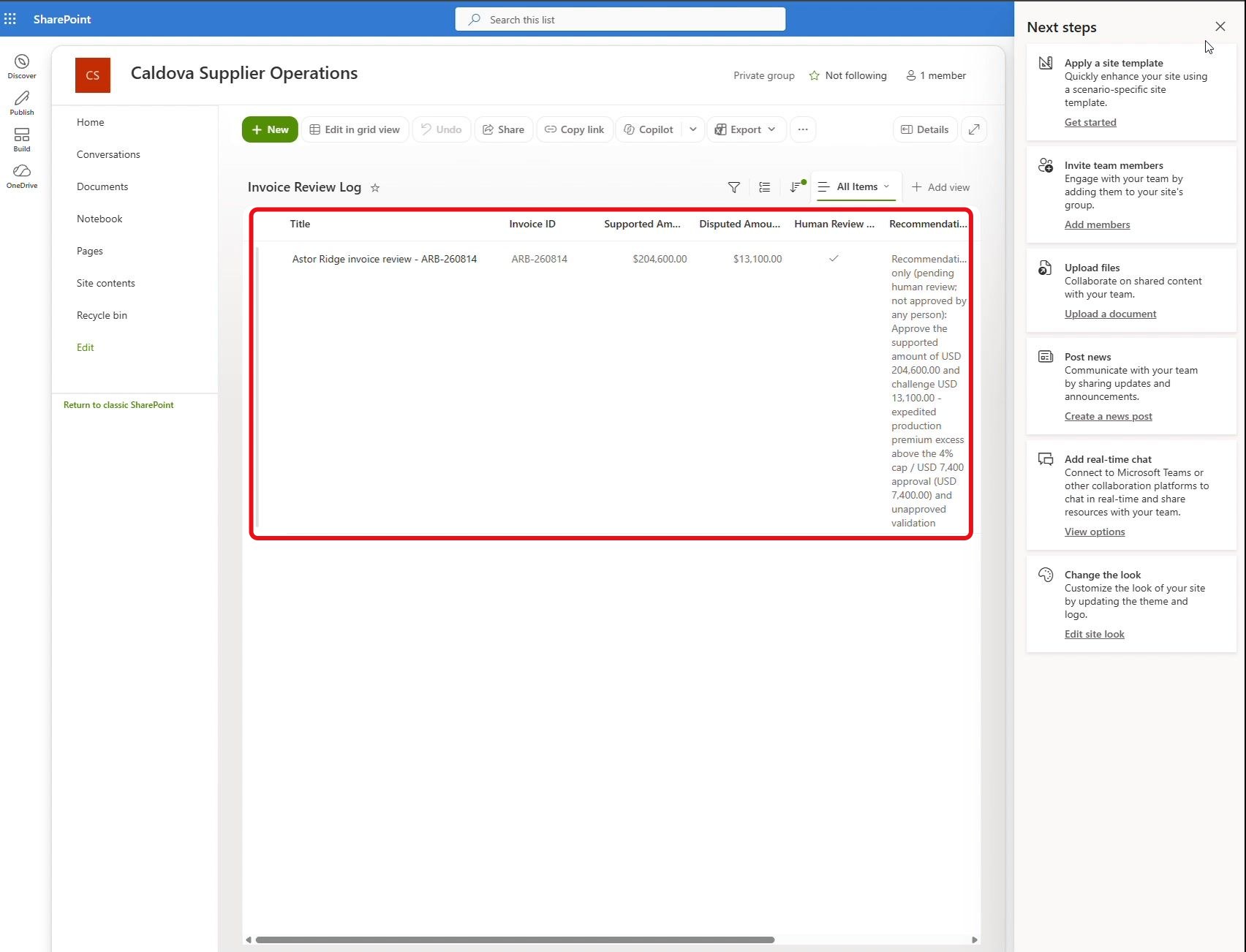The width and height of the screenshot is (1246, 952).
Task: Favorite the Invoice Review Log list star
Action: pyautogui.click(x=375, y=188)
